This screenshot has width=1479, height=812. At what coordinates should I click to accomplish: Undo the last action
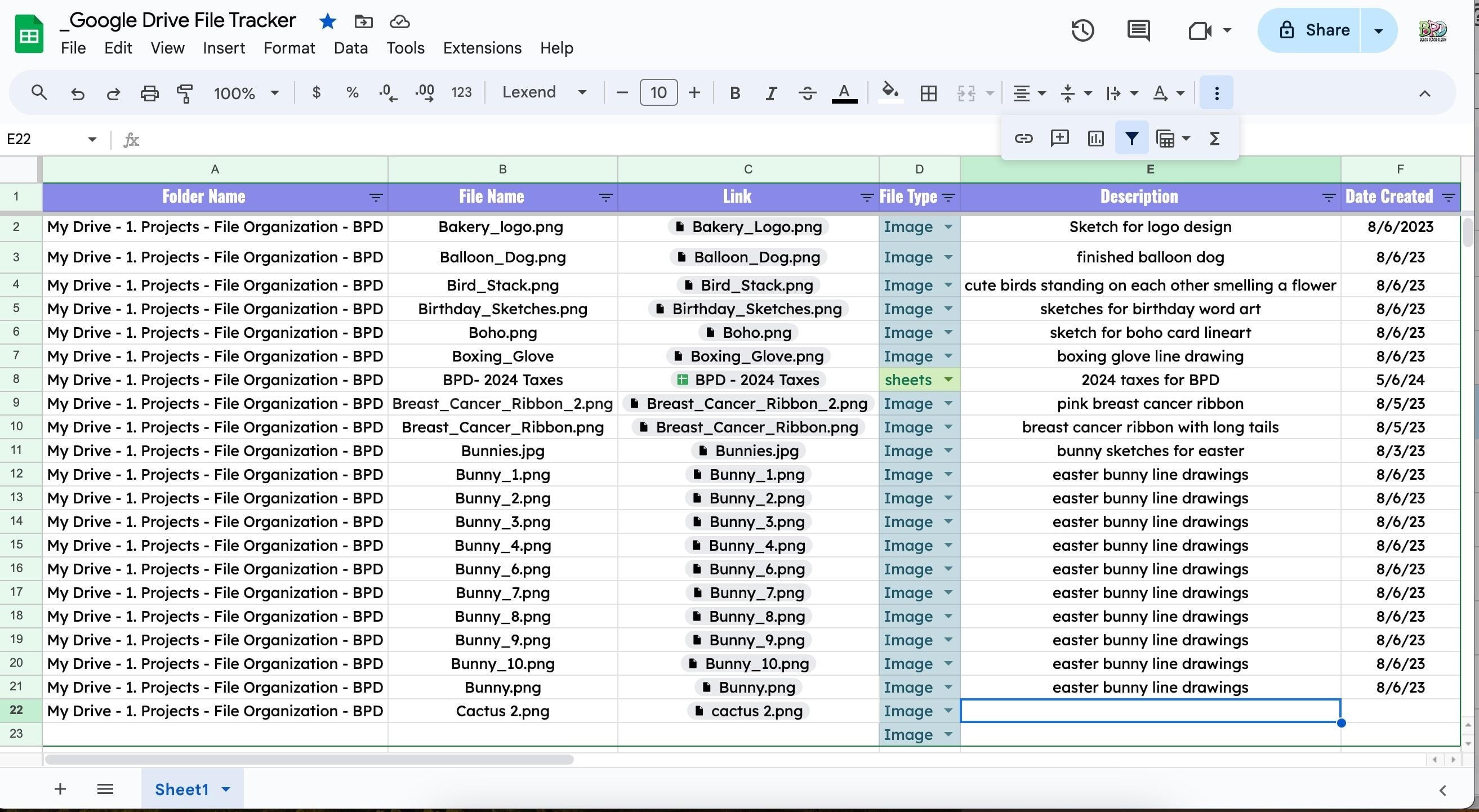(x=77, y=93)
